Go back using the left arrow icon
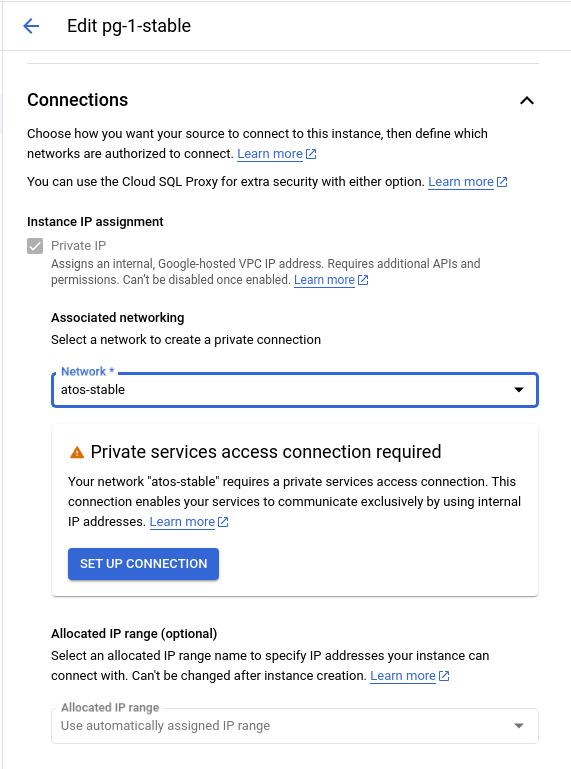The height and width of the screenshot is (769, 571). pos(31,26)
